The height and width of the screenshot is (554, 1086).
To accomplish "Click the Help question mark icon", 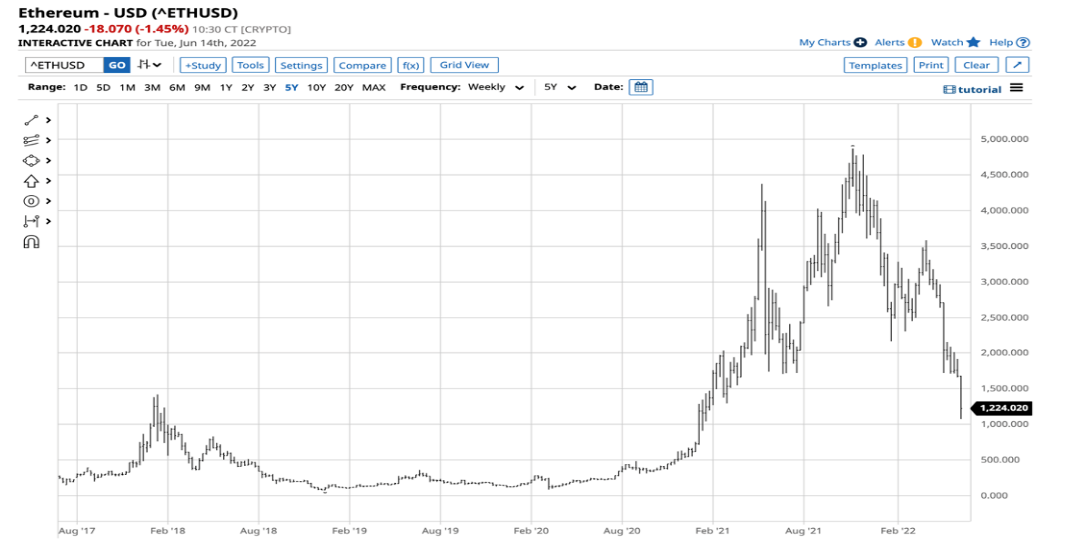I will tap(1024, 42).
